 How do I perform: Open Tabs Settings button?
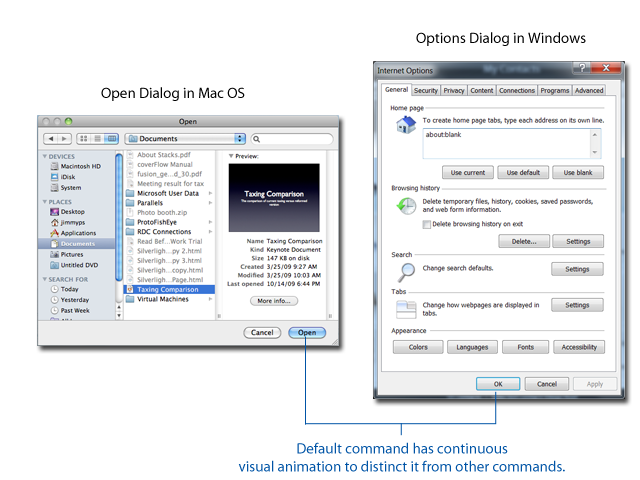coord(577,305)
